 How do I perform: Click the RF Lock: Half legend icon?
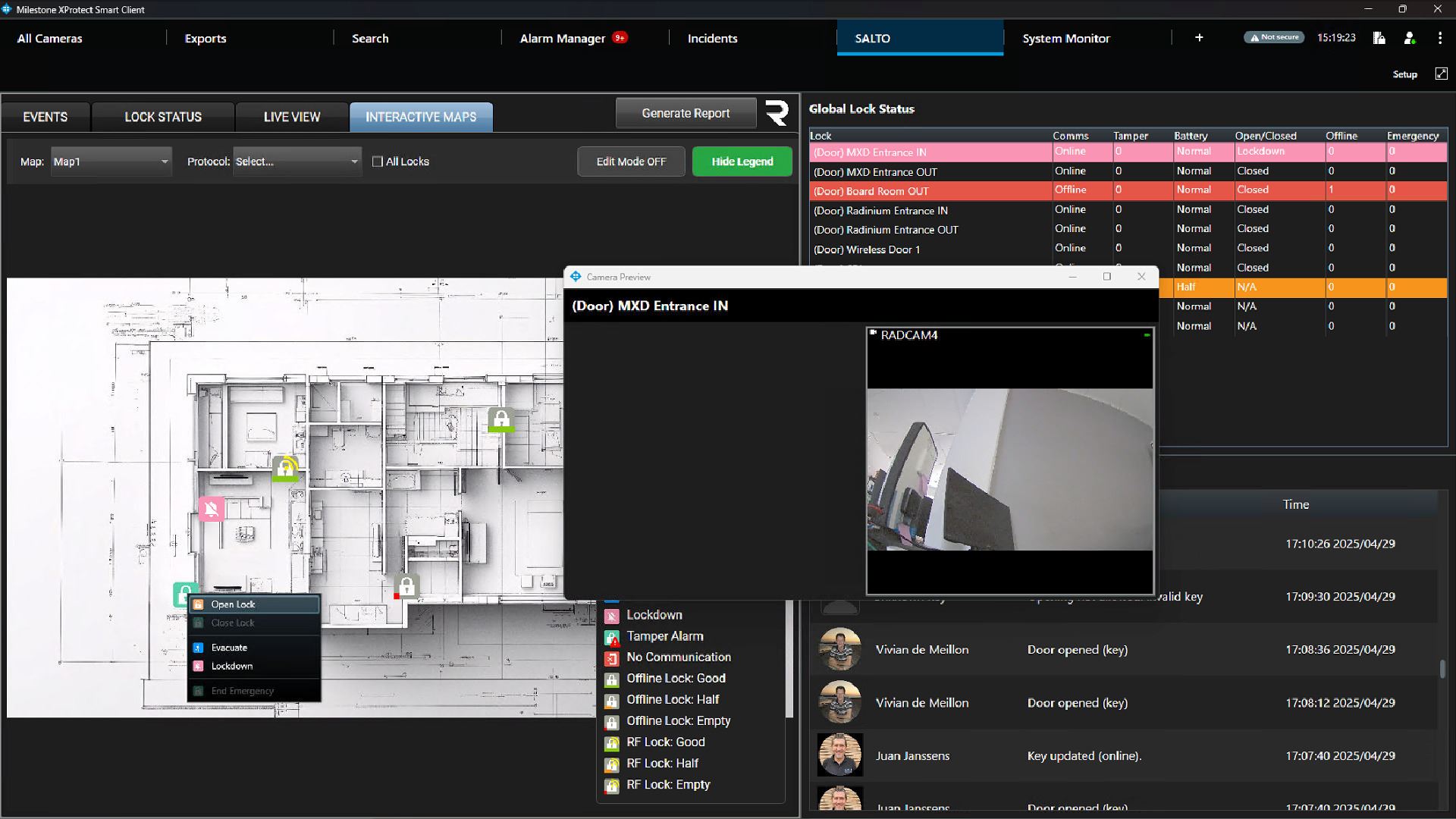pos(611,764)
